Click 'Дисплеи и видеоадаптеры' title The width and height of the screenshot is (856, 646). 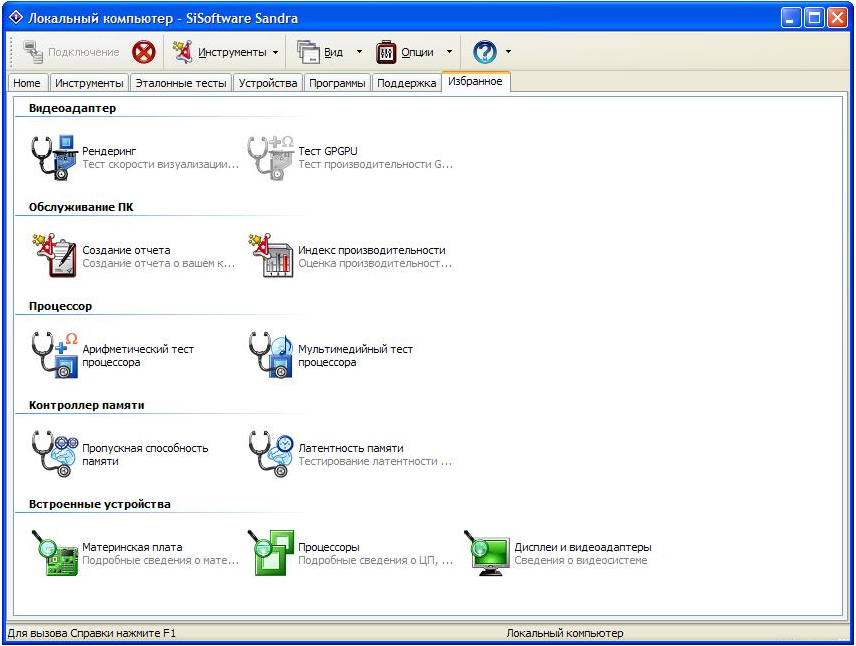coord(583,547)
